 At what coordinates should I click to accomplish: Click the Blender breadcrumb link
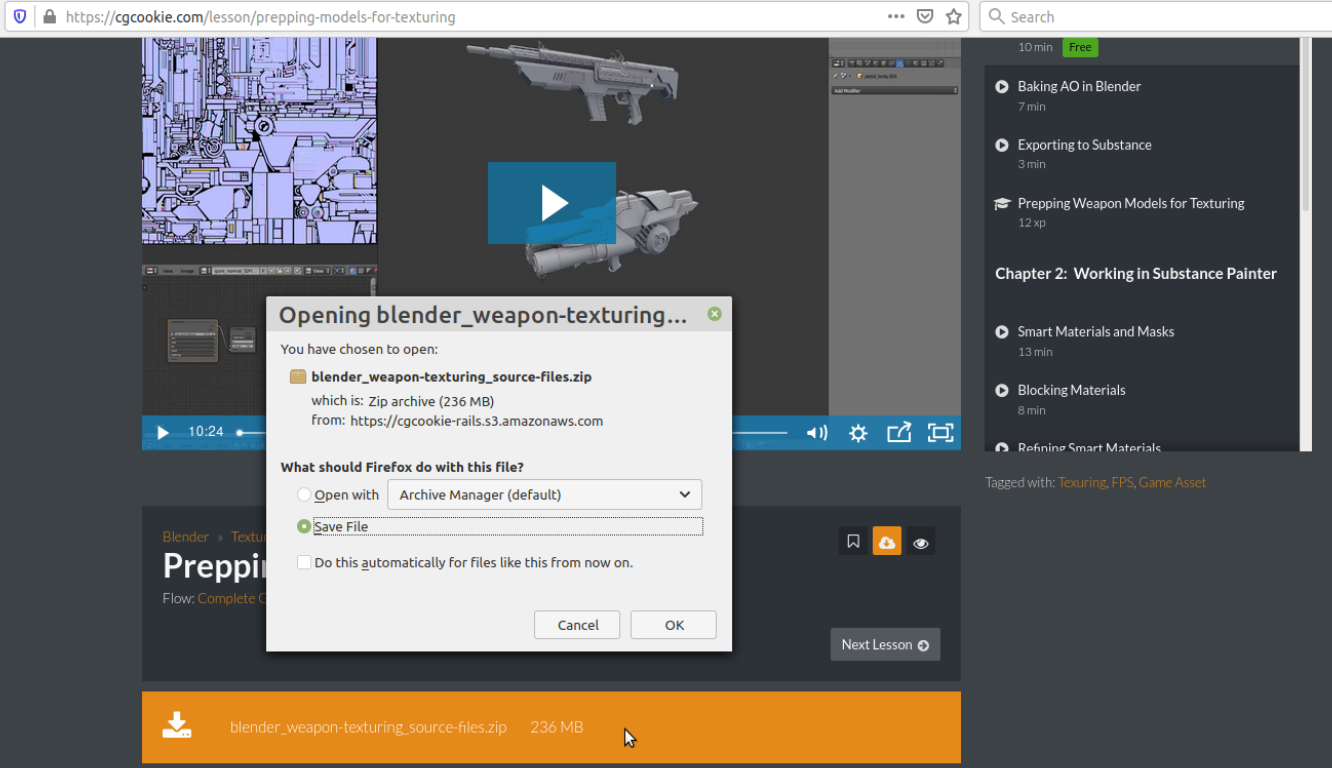coord(186,537)
